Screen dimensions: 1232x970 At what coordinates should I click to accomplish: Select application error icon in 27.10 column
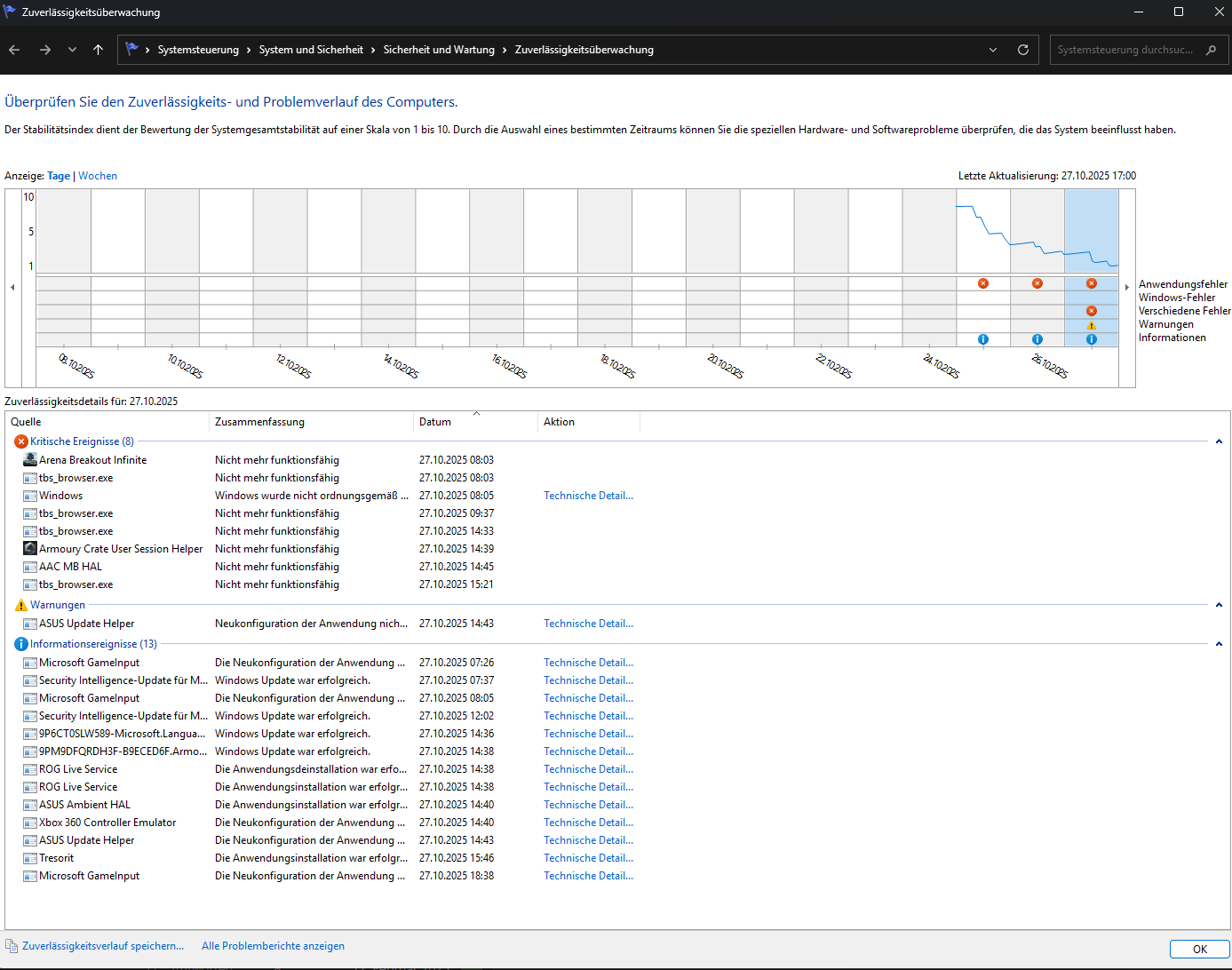coord(1092,283)
